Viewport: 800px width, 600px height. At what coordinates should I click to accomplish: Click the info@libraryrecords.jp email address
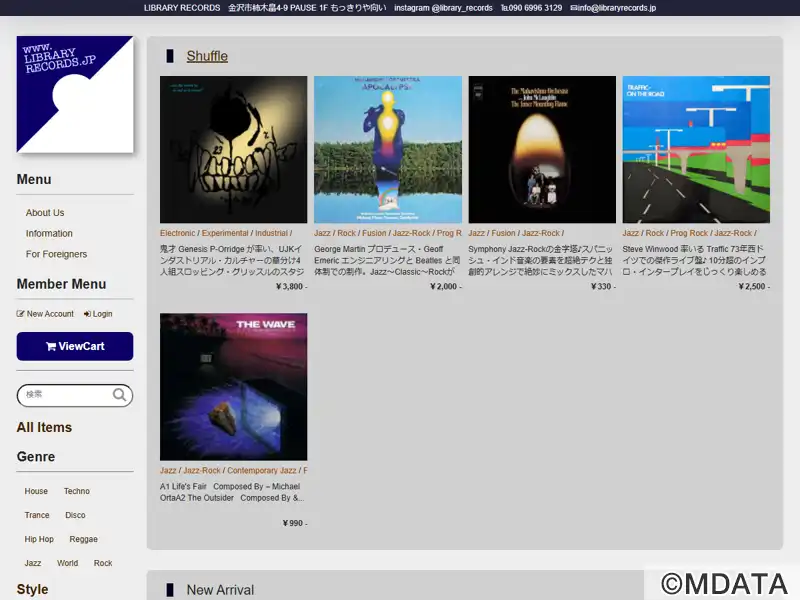613,8
